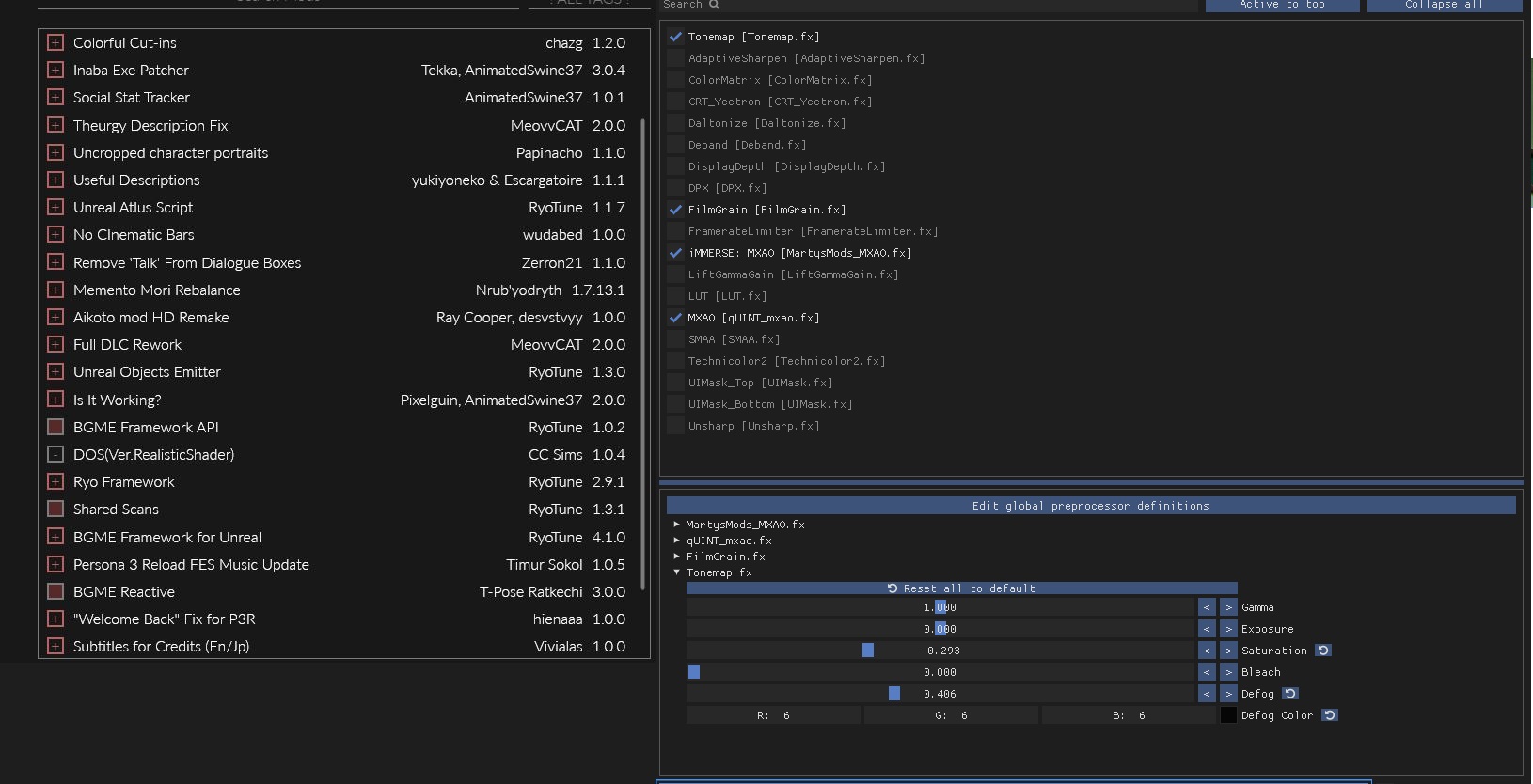Disable the FilmGrain effect checkbox
Screen dimensions: 1533x784
[x=675, y=210]
